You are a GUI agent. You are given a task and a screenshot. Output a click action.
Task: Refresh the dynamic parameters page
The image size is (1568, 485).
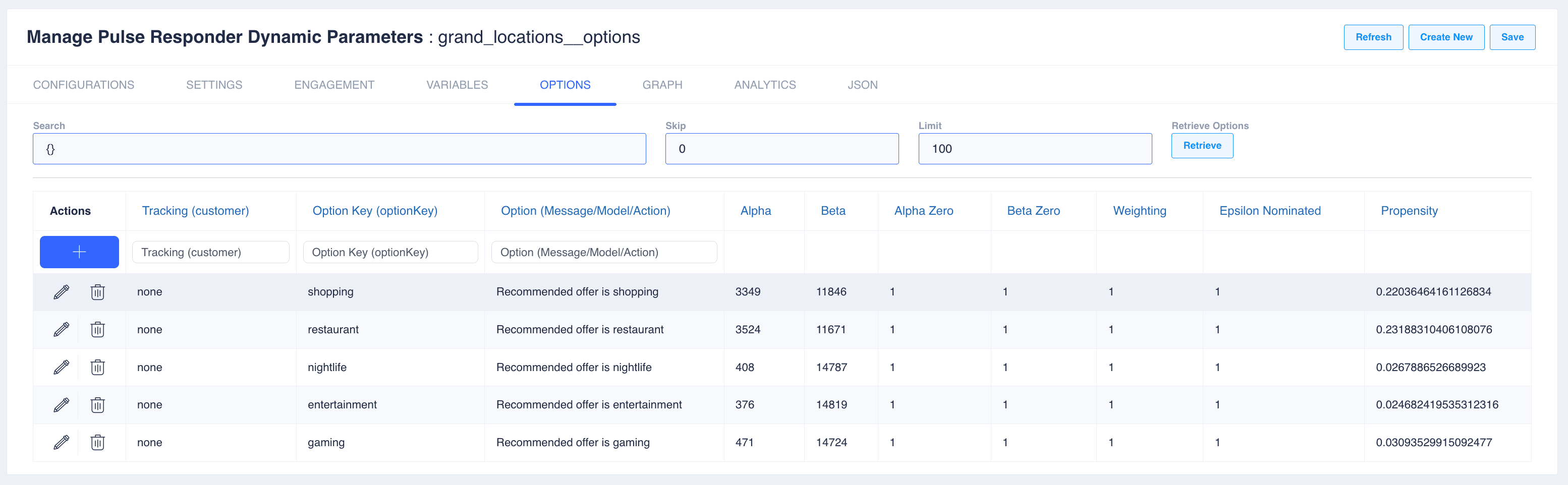1373,37
